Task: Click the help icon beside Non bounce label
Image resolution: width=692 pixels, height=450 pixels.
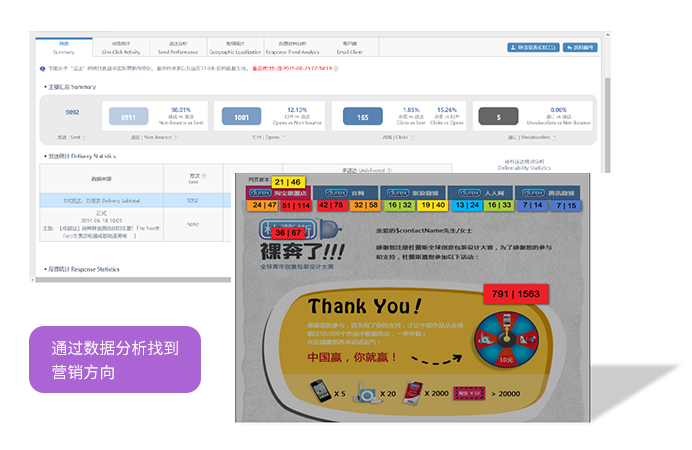Action: 176,138
